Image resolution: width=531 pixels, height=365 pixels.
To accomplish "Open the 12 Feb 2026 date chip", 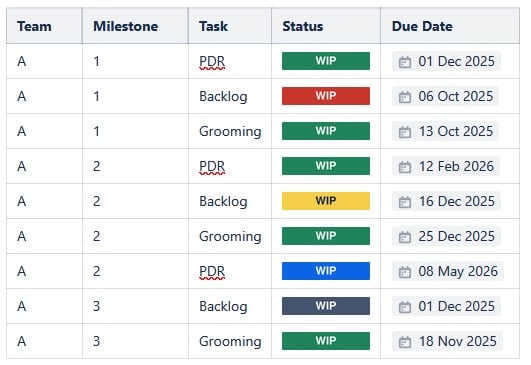I will coord(446,166).
